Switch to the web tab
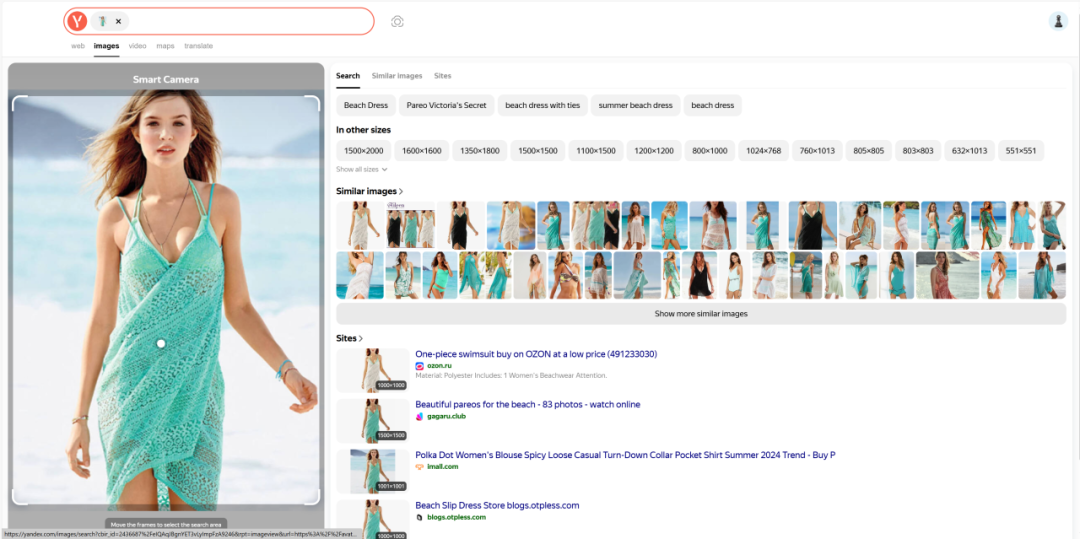This screenshot has width=1080, height=539. coord(78,46)
